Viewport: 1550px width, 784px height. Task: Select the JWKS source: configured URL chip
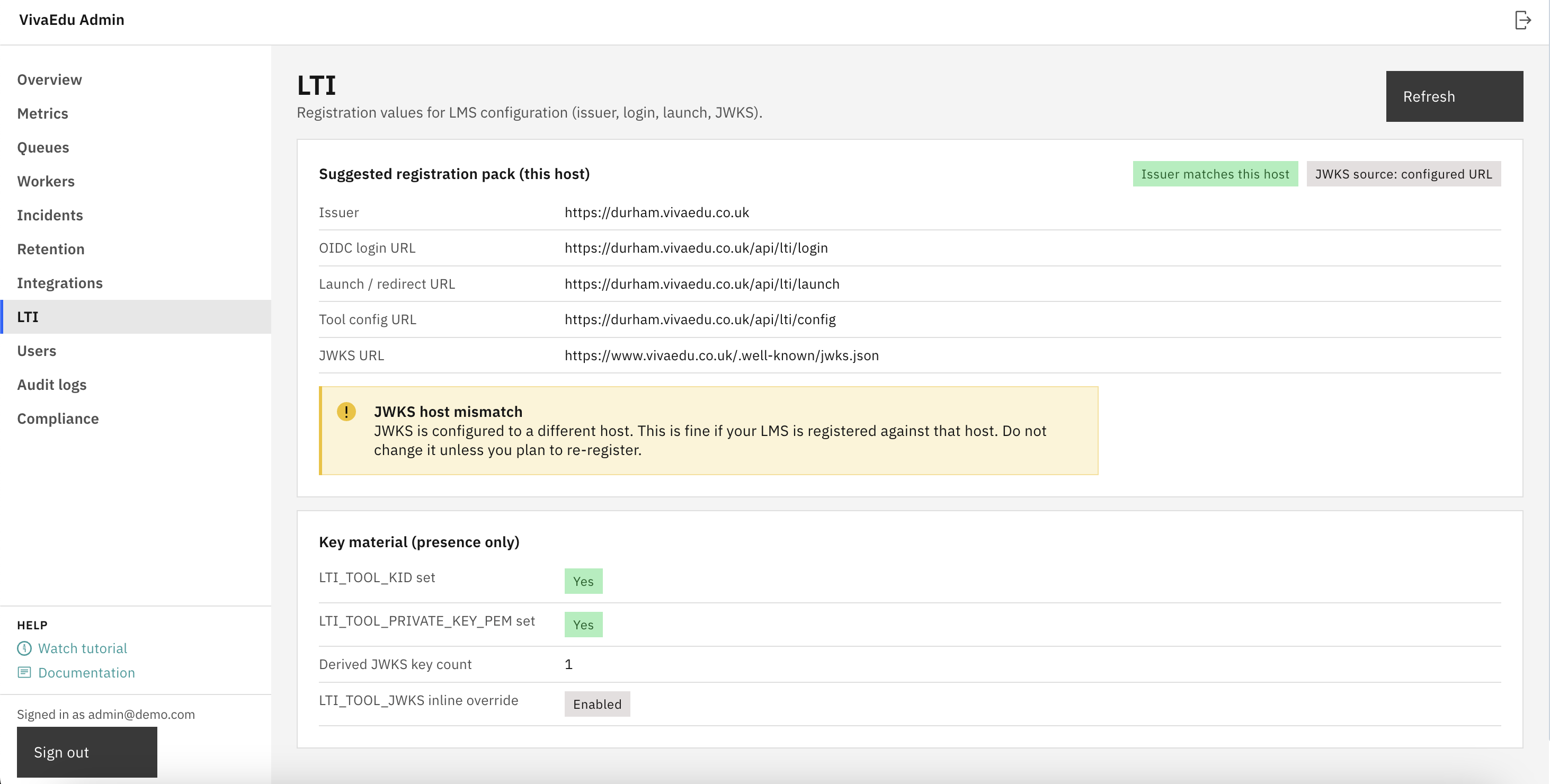(x=1403, y=174)
